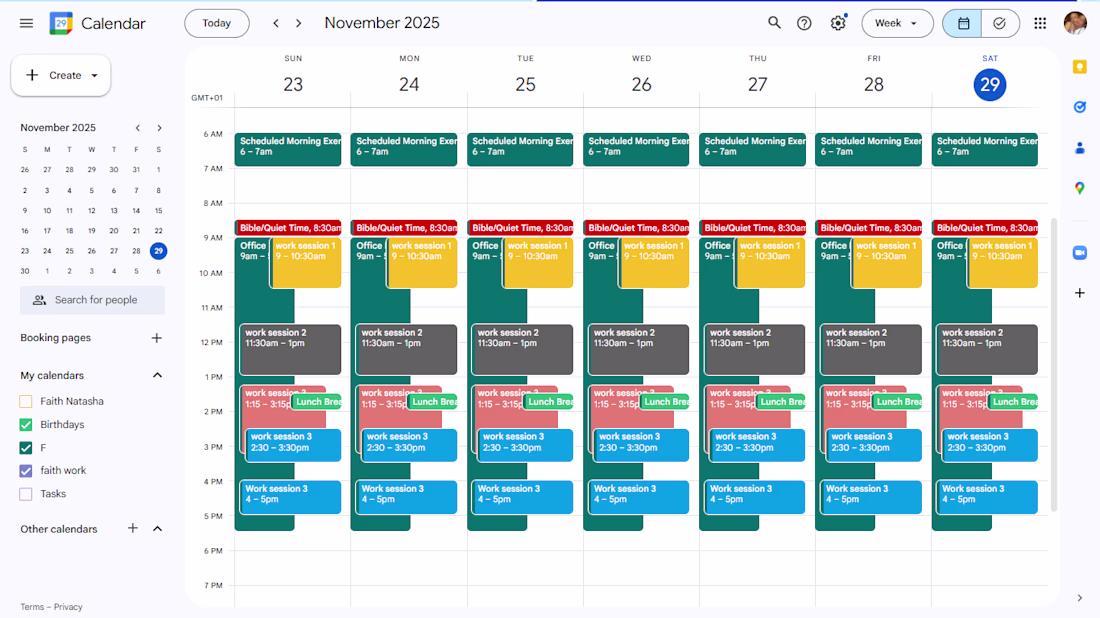
Task: Open Contacts in side panel
Action: click(x=1080, y=147)
